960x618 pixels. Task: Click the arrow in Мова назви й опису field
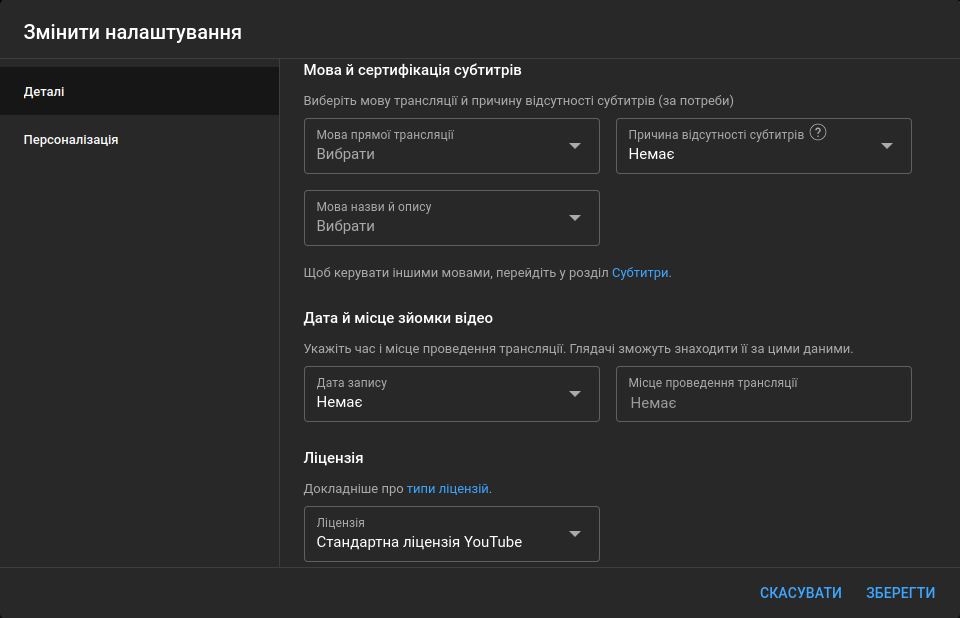click(x=575, y=218)
